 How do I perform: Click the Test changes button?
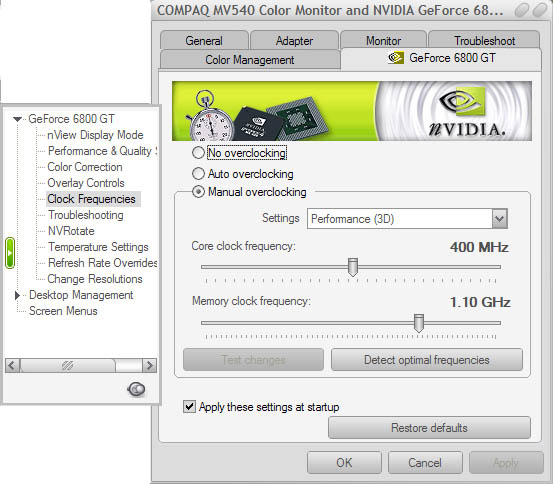click(x=253, y=359)
